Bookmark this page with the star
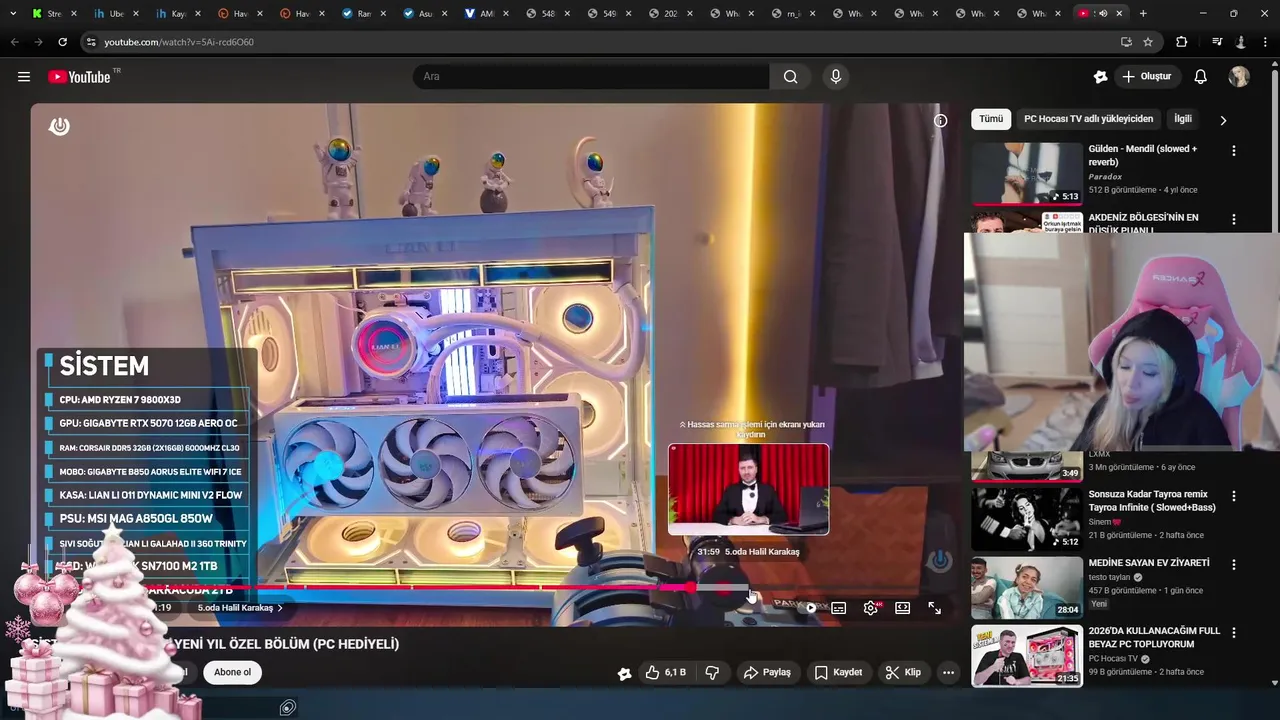1280x720 pixels. [1148, 42]
